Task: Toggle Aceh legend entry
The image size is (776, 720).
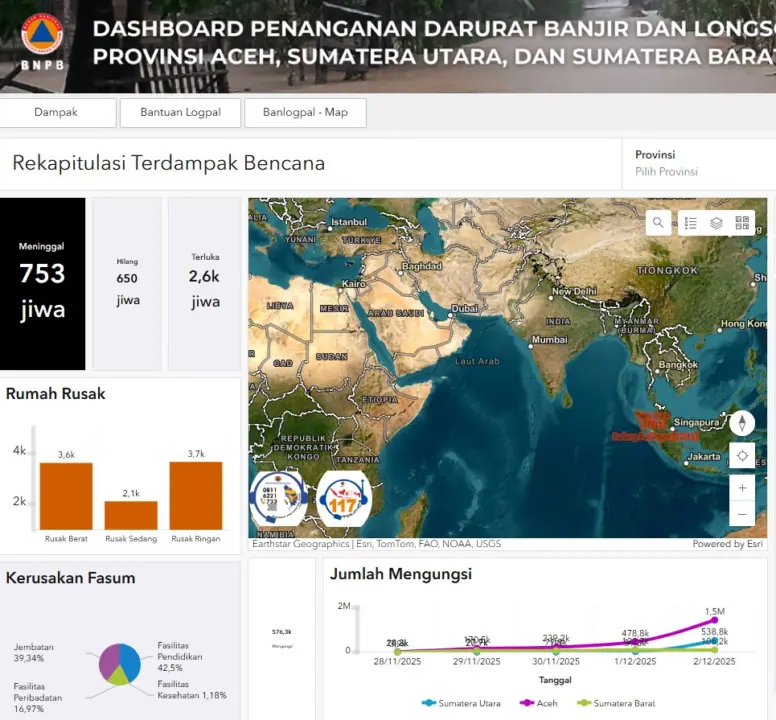Action: (x=538, y=703)
